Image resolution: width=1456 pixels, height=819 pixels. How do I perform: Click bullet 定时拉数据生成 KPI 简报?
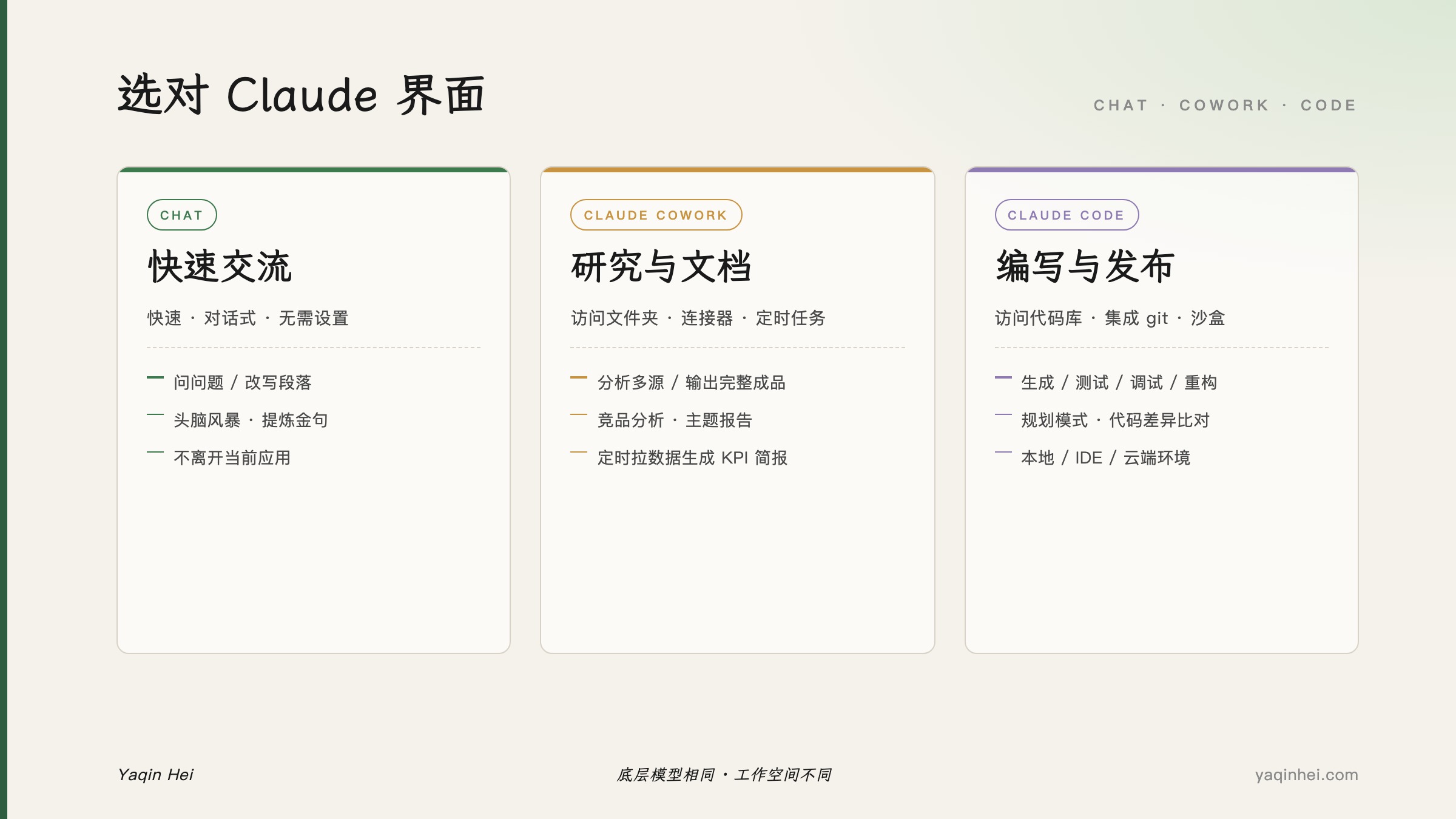[x=692, y=457]
